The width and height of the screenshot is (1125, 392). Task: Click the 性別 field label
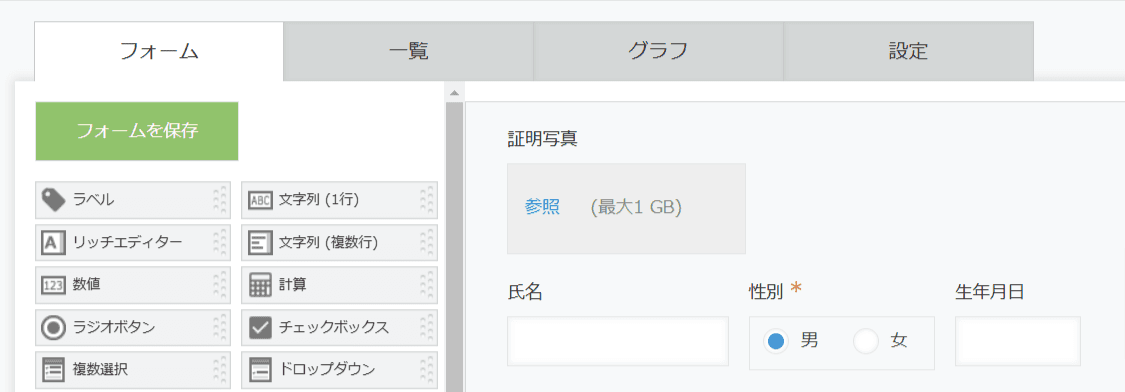click(x=766, y=291)
